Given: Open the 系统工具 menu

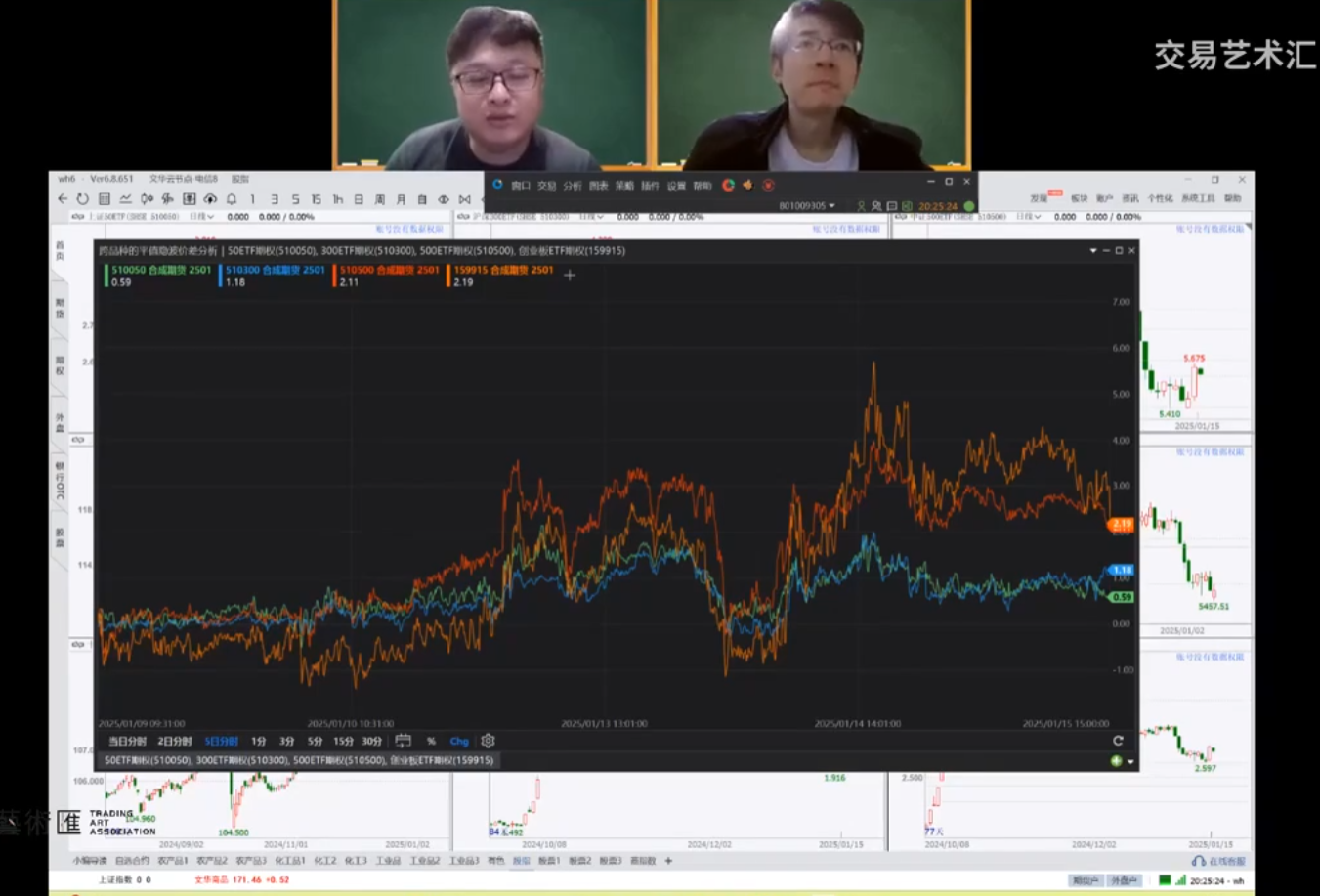Looking at the screenshot, I should tap(1197, 198).
